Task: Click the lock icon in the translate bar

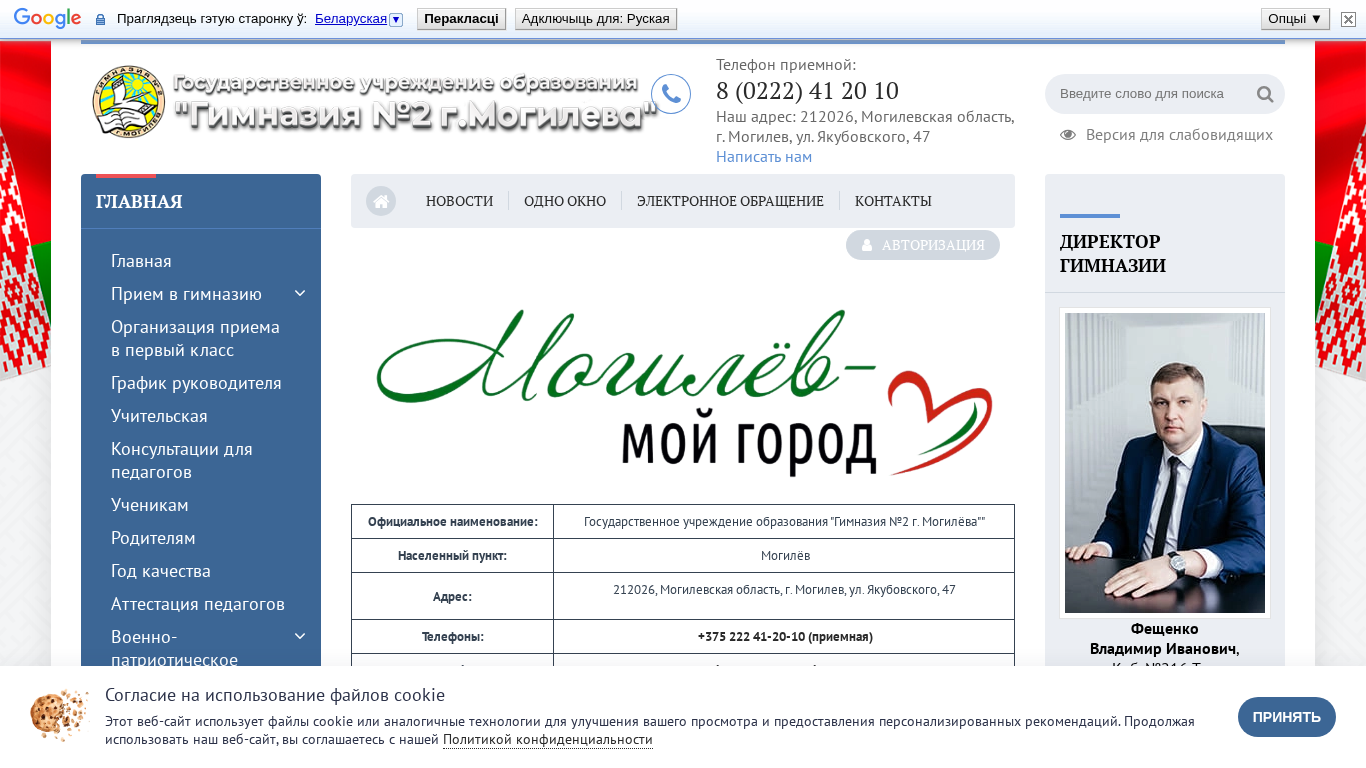Action: (100, 19)
